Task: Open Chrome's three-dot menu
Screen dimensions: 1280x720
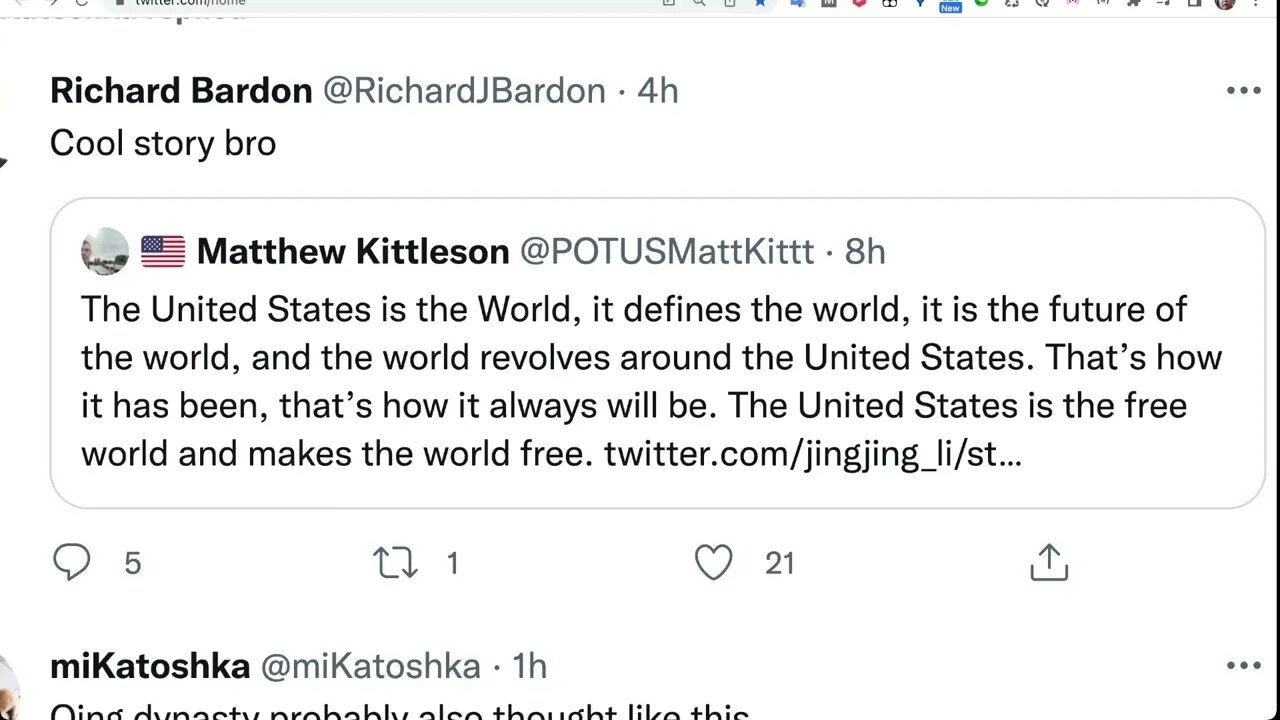Action: click(1255, 3)
